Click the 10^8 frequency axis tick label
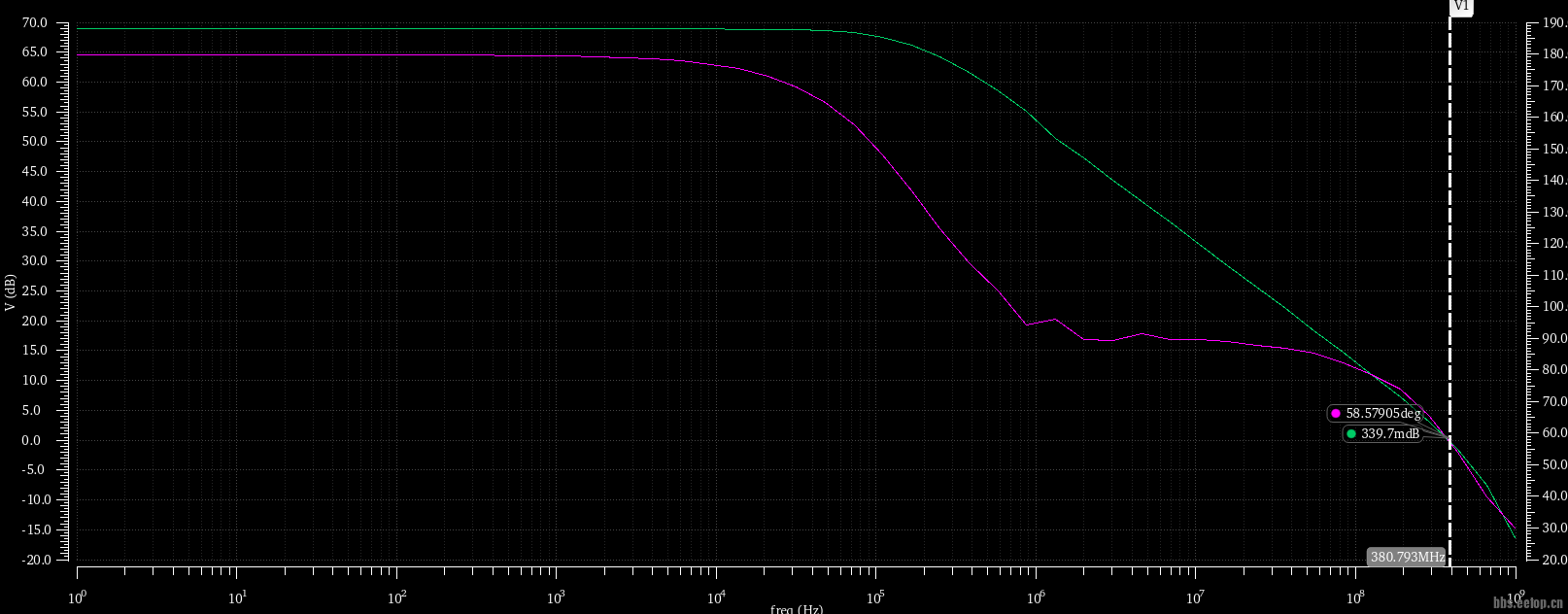The image size is (1568, 614). (1355, 597)
